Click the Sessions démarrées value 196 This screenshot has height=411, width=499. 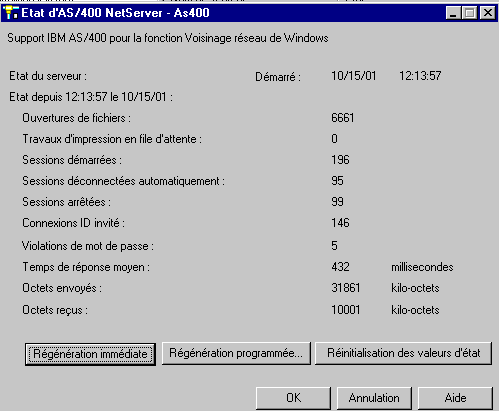(340, 160)
